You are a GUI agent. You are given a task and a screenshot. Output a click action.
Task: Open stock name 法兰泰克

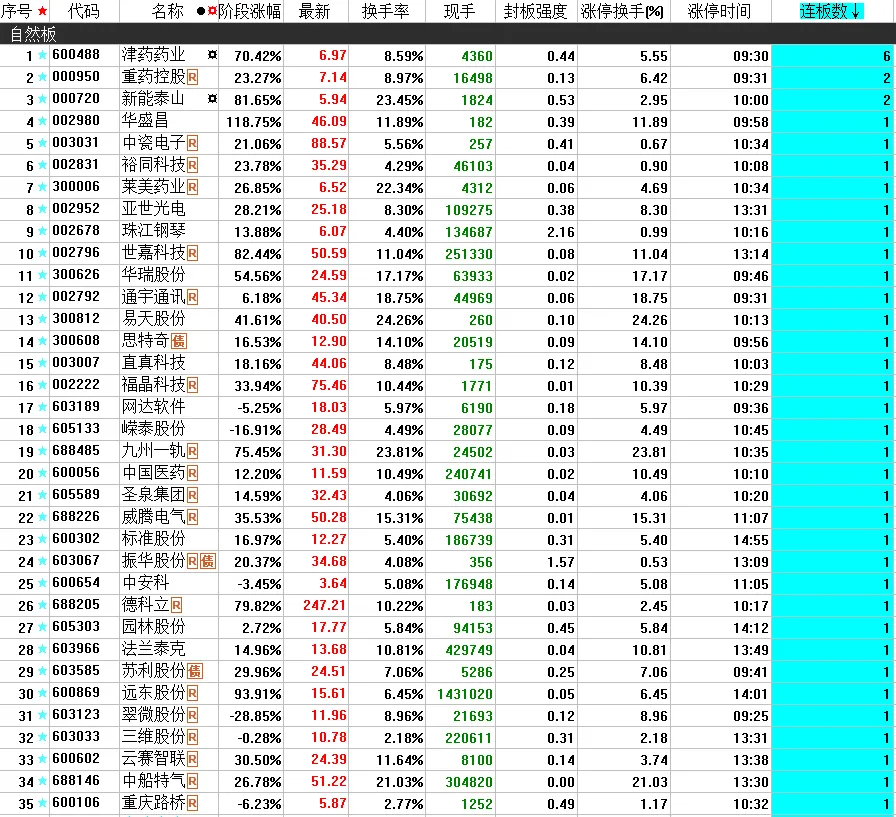154,649
